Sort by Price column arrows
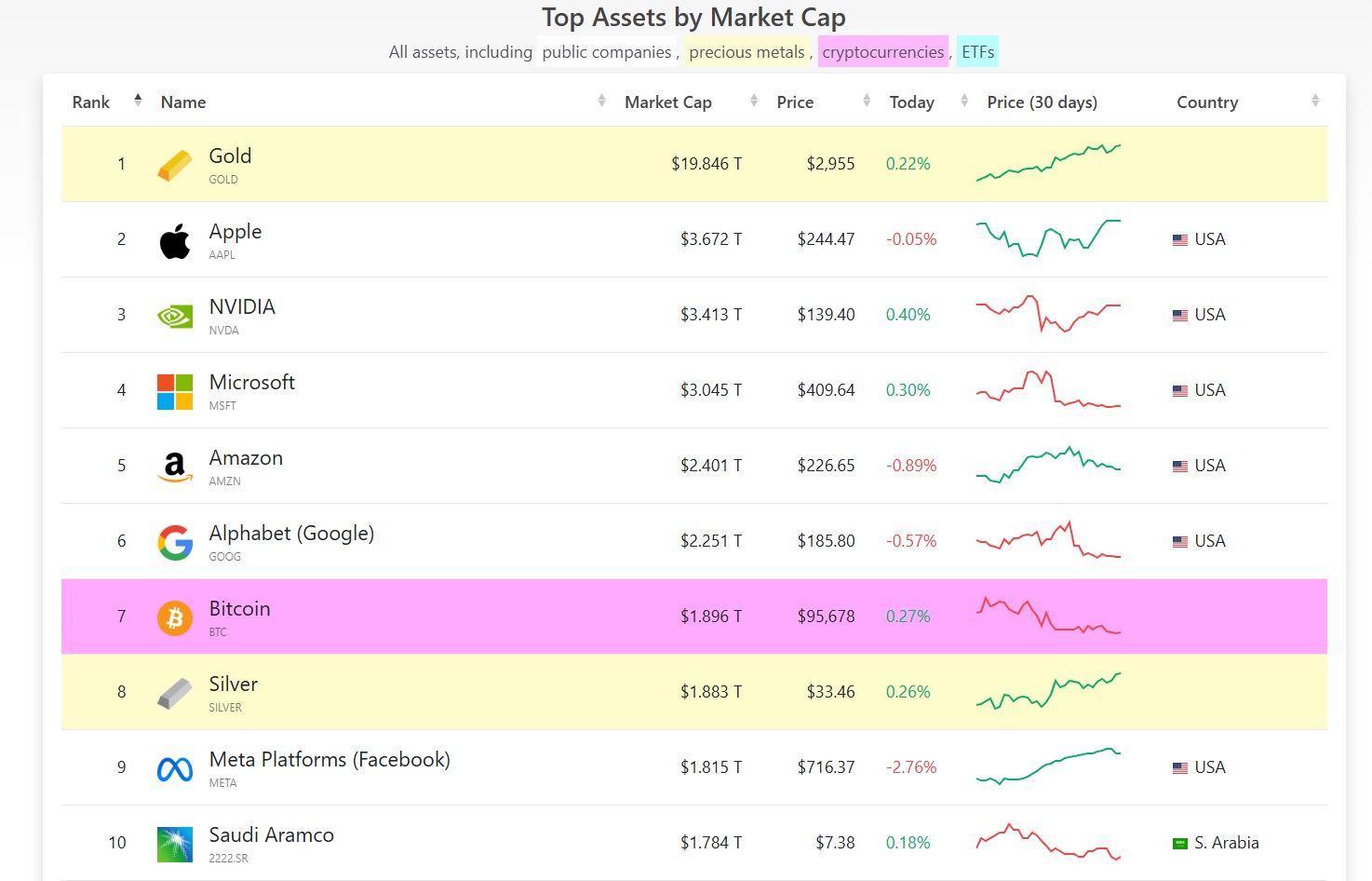The height and width of the screenshot is (881, 1372). [867, 101]
